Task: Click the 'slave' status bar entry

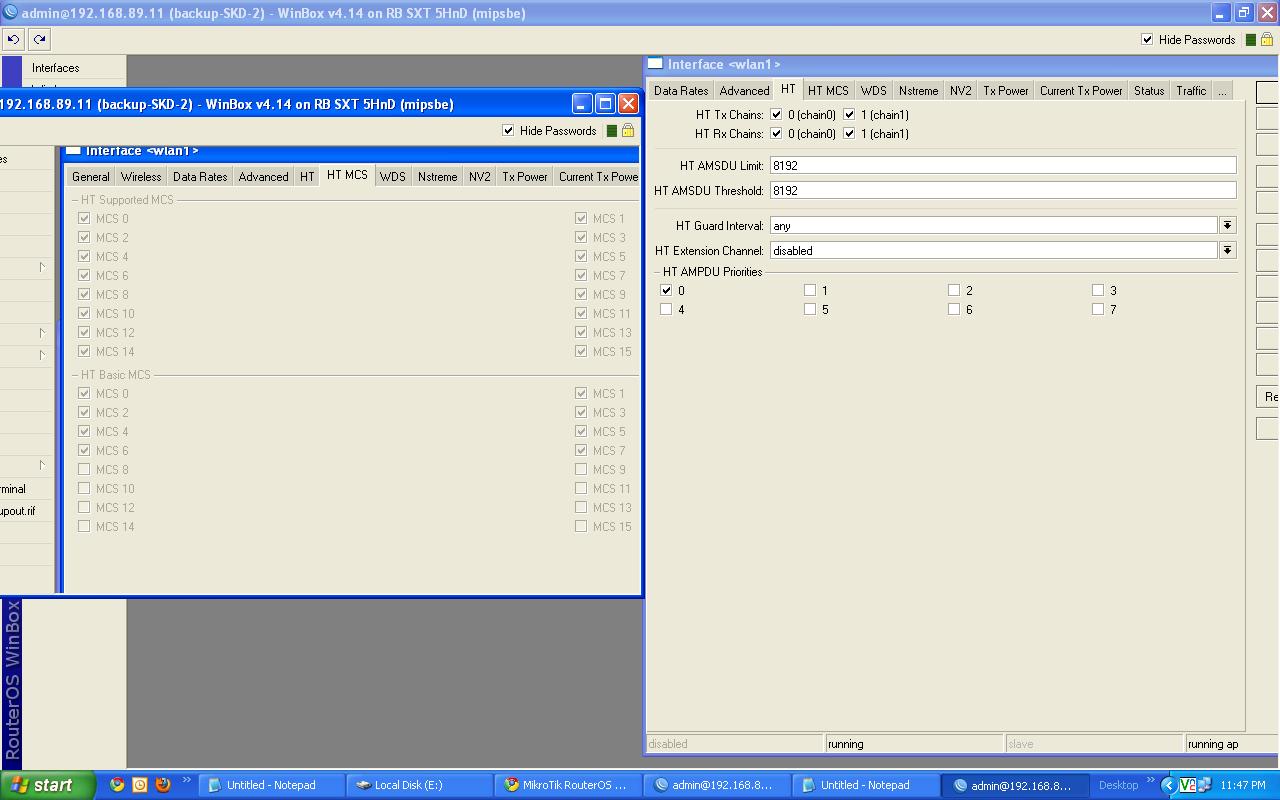Action: 1094,744
